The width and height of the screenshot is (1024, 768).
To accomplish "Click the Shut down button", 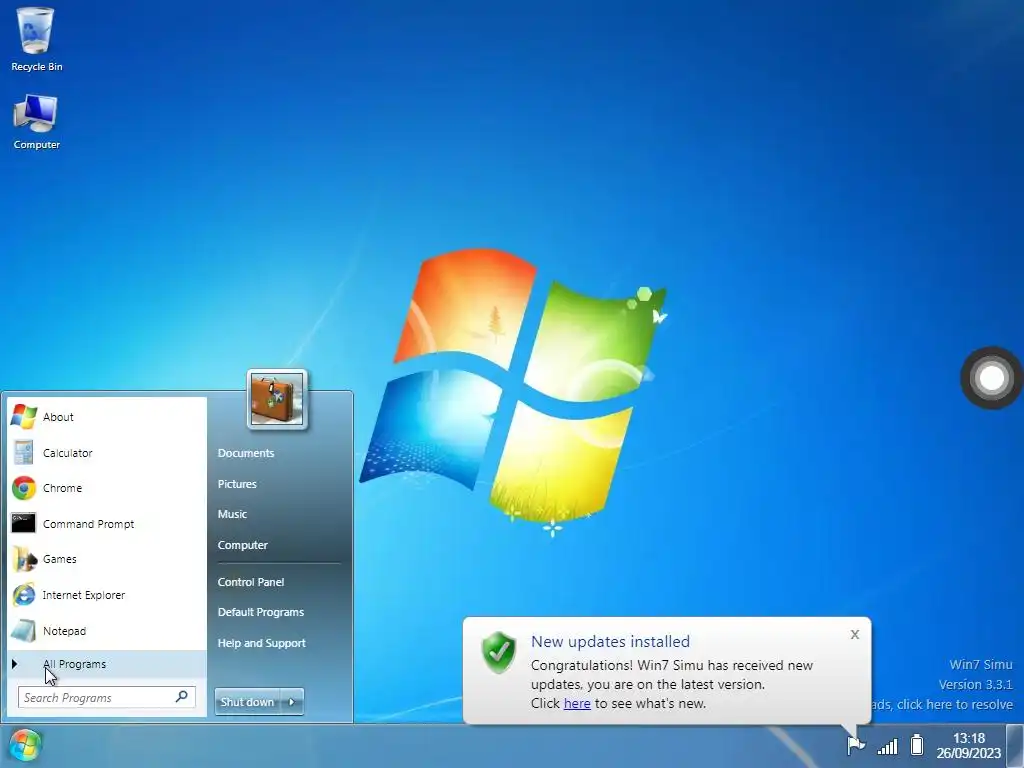I will (x=248, y=702).
